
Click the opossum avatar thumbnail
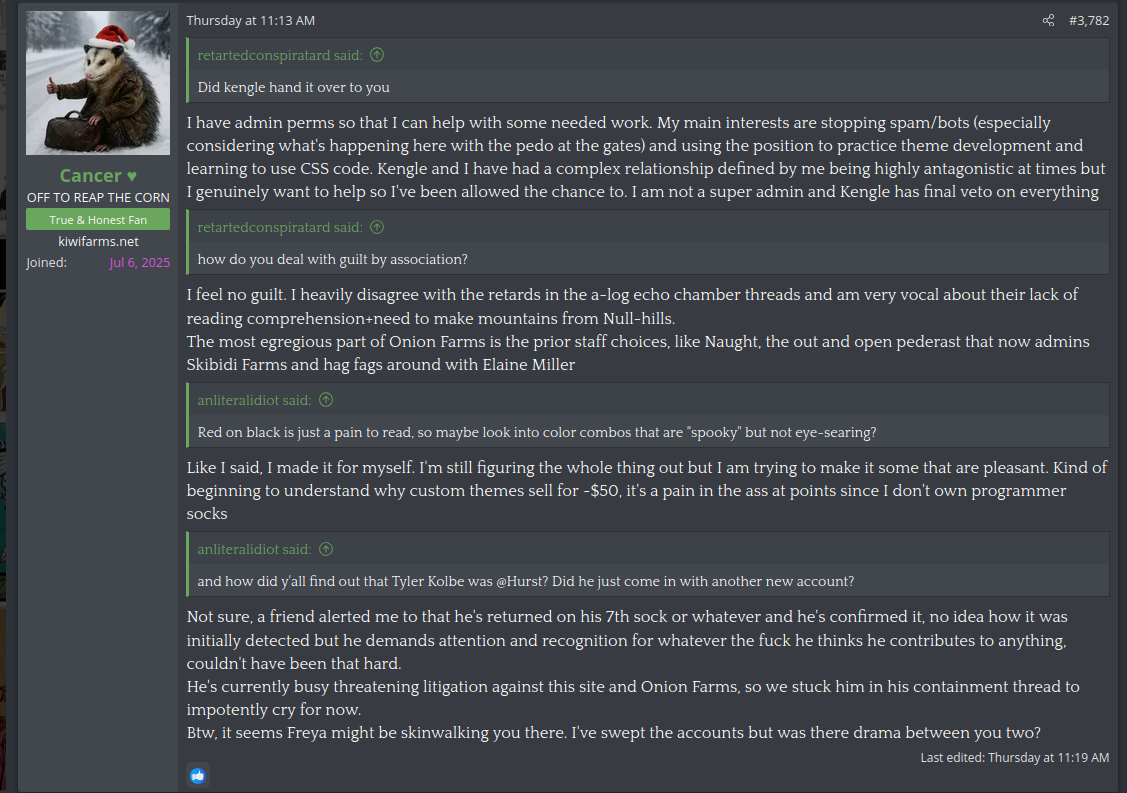97,82
